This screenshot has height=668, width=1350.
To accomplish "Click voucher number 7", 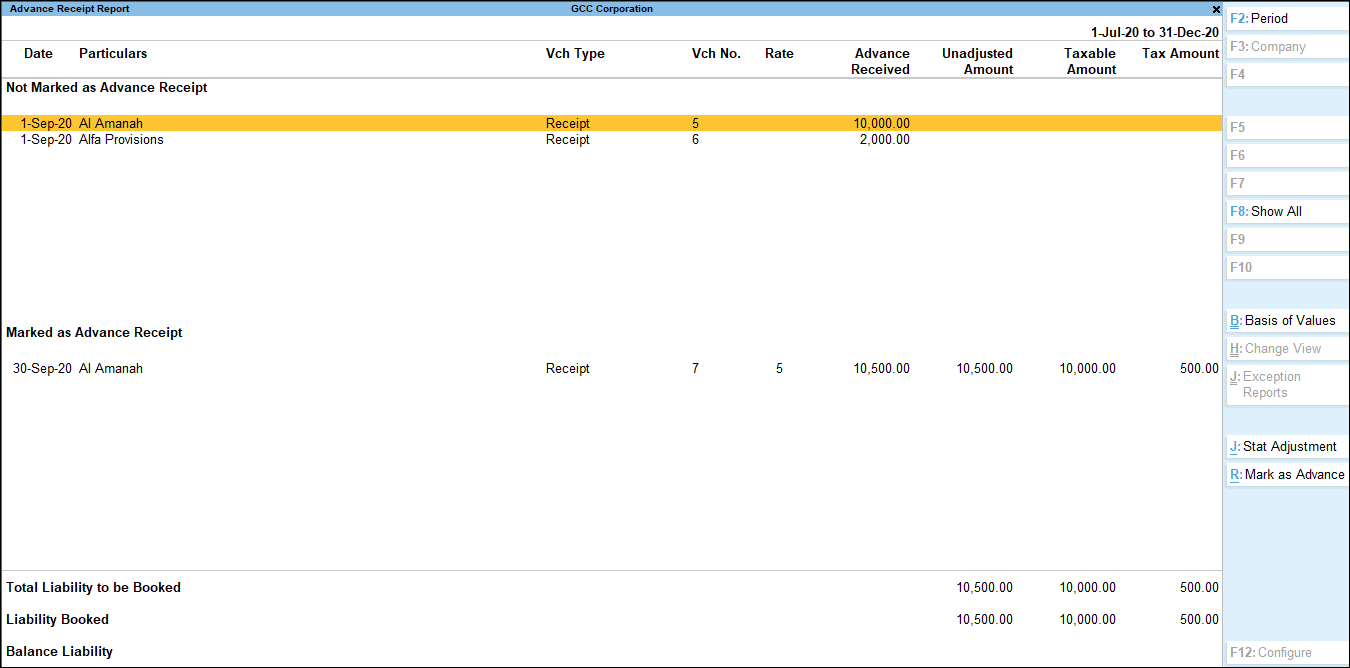I will pyautogui.click(x=695, y=369).
